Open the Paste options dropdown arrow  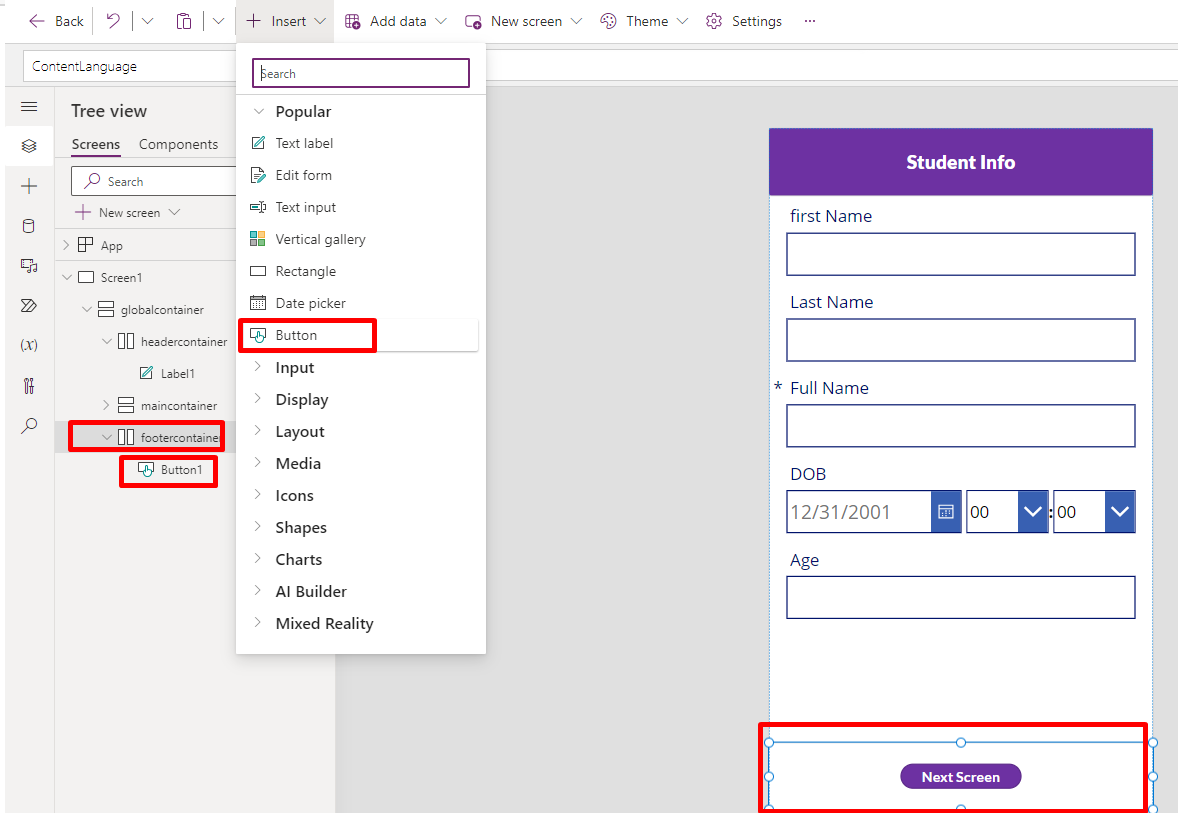click(x=219, y=21)
